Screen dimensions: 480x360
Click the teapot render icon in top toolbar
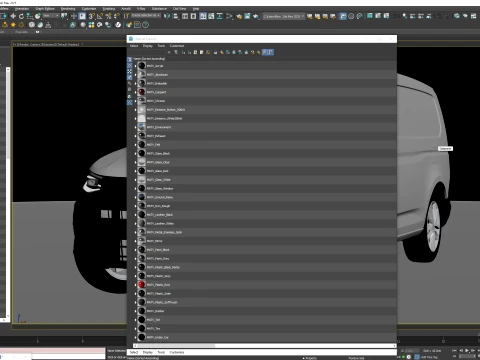click(255, 16)
